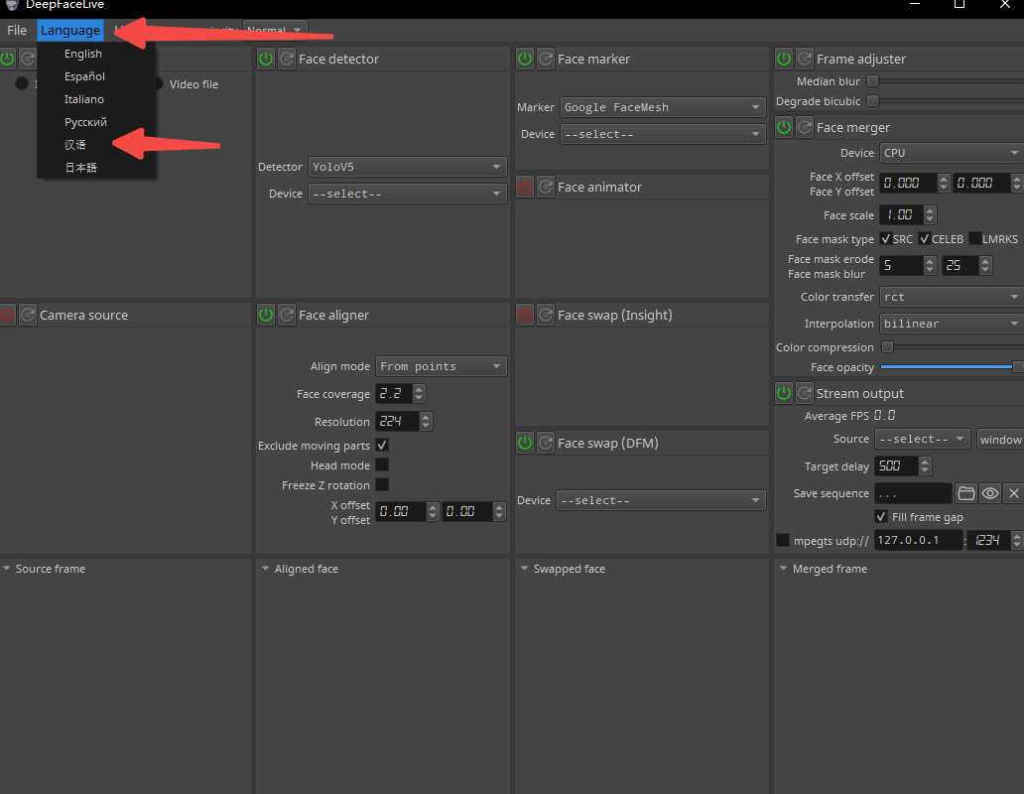Click the Face detector power icon
This screenshot has width=1024, height=794.
266,59
